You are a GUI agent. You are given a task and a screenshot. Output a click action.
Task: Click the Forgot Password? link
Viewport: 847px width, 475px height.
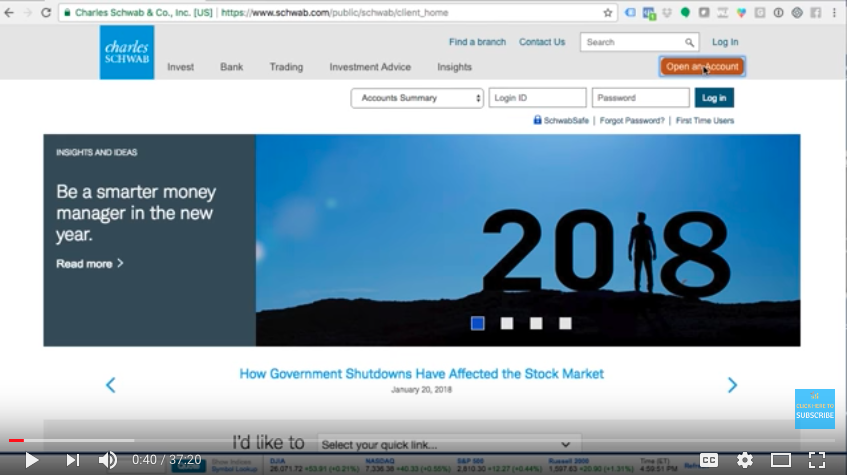(x=632, y=121)
